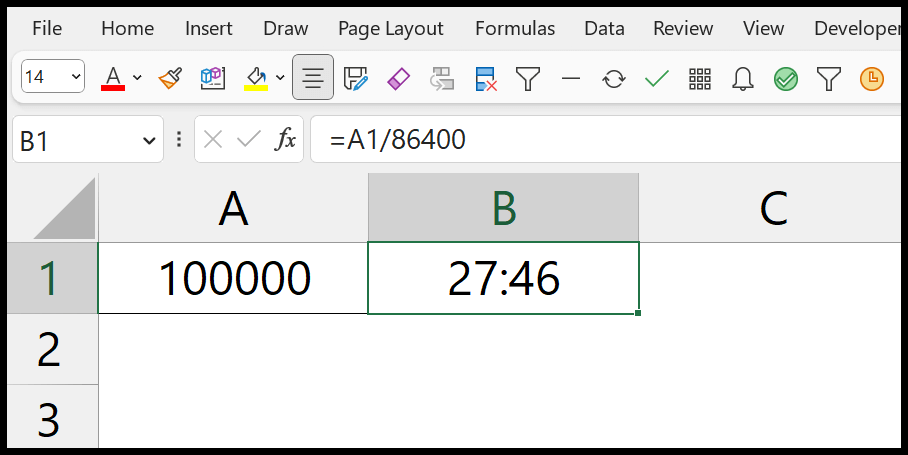The width and height of the screenshot is (908, 455).
Task: Cancel the formula bar entry
Action: click(x=213, y=139)
